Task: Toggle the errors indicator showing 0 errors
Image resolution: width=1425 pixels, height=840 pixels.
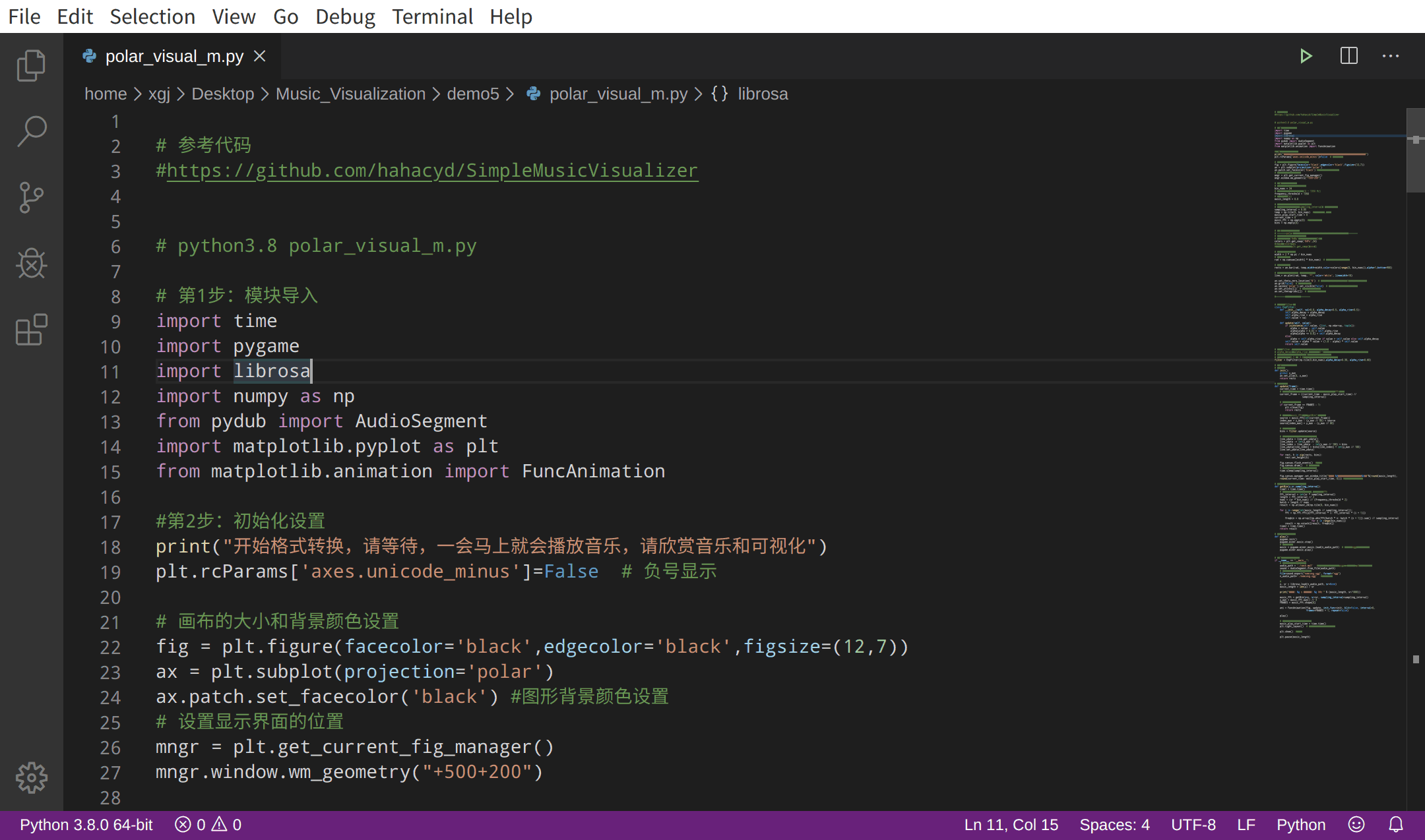Action: 192,824
